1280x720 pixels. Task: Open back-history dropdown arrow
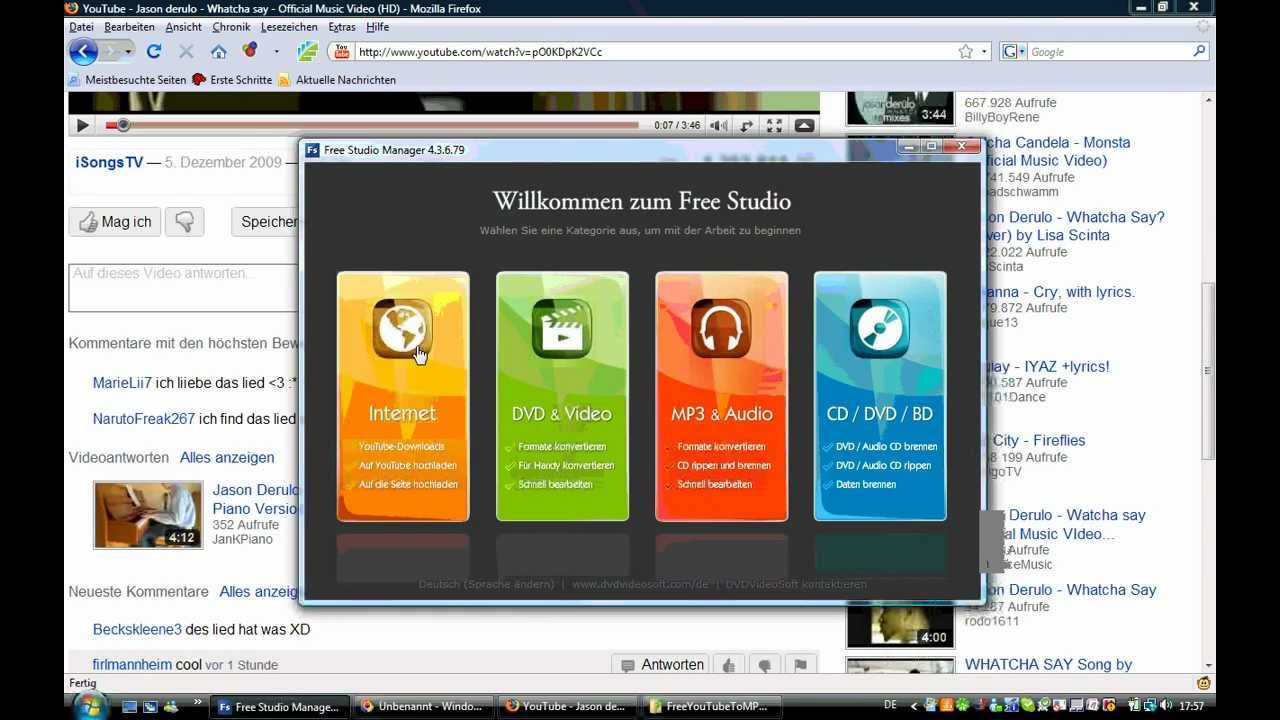point(129,51)
